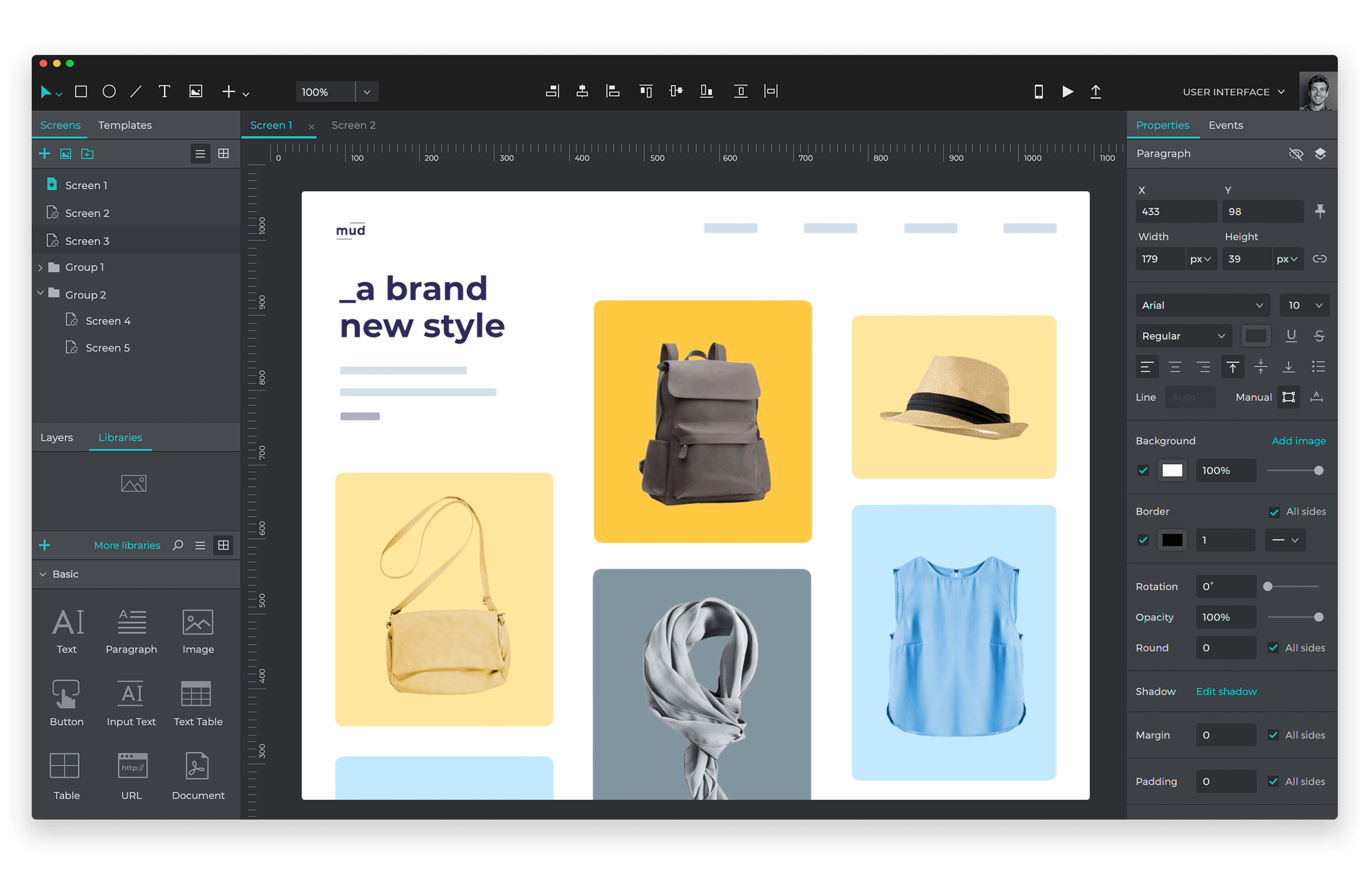Viewport: 1370px width, 896px height.
Task: Toggle Background color checkbox
Action: click(1142, 470)
